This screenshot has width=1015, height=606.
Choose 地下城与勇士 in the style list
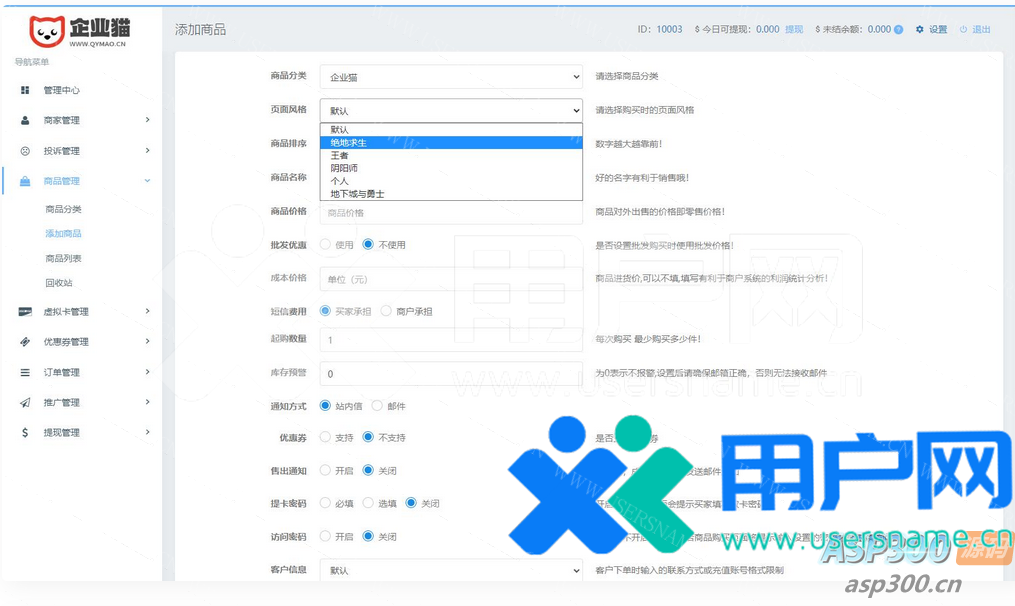[451, 194]
